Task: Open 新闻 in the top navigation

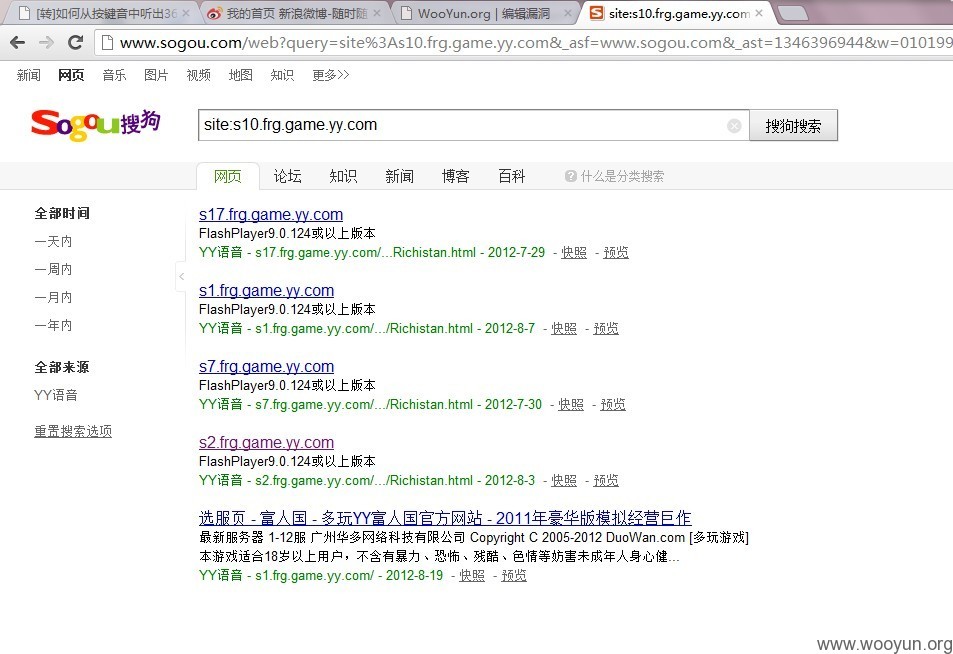Action: click(x=29, y=75)
